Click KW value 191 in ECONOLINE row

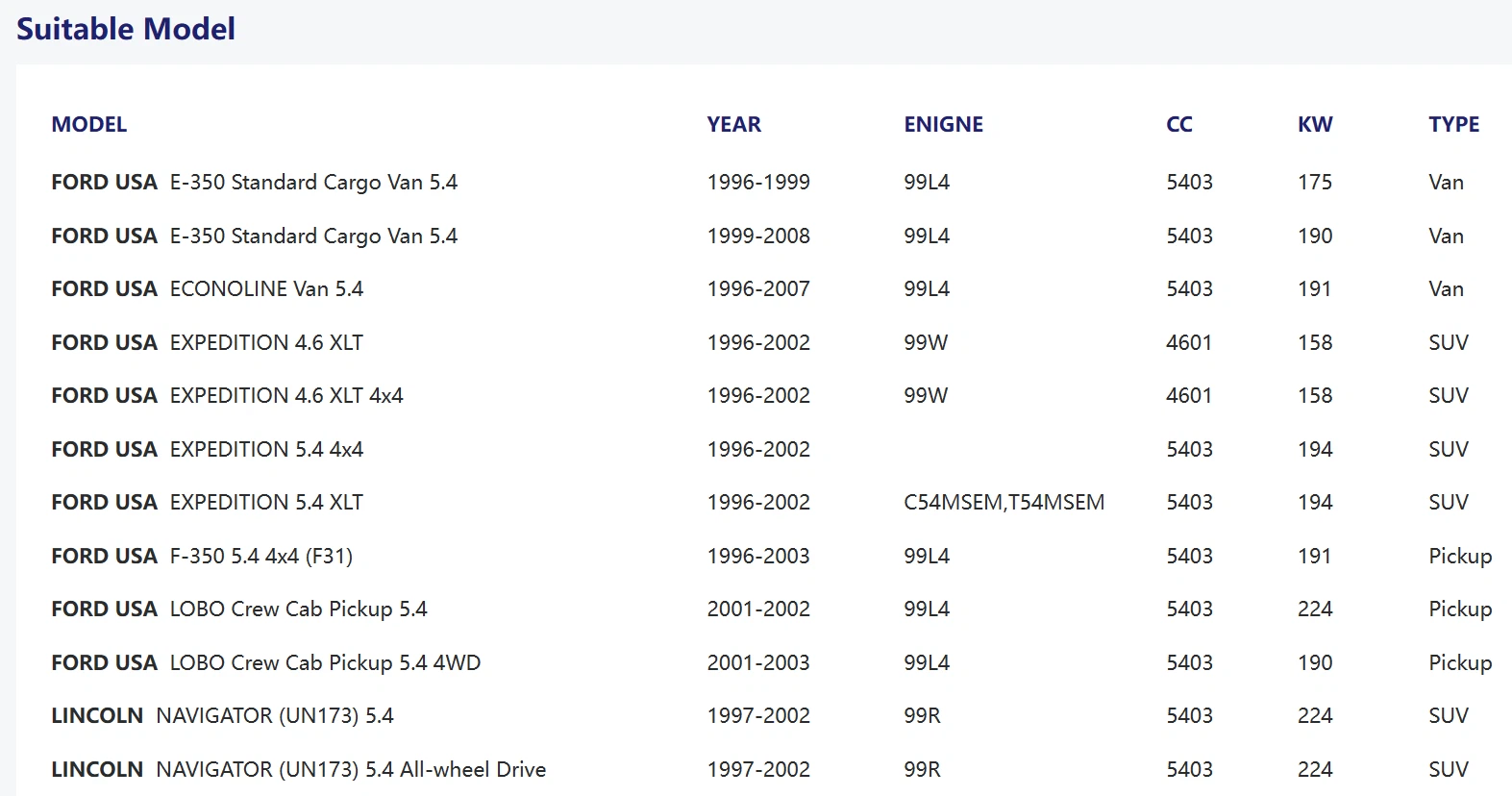point(1315,288)
